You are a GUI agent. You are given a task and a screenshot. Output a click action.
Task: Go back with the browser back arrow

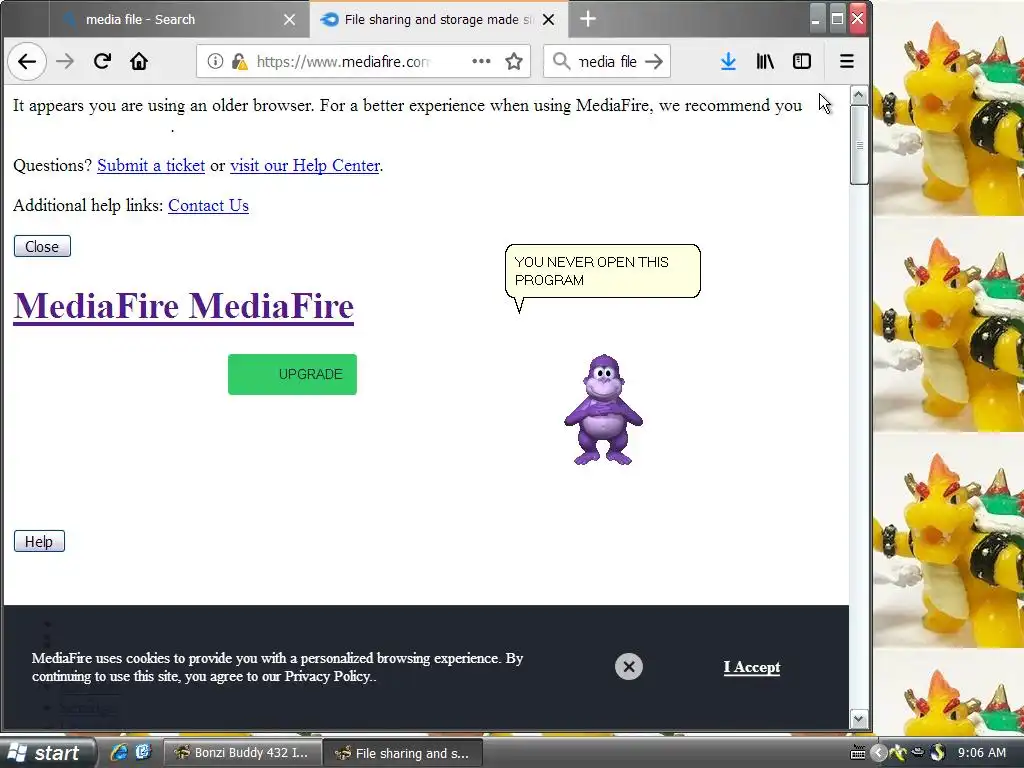tap(27, 61)
